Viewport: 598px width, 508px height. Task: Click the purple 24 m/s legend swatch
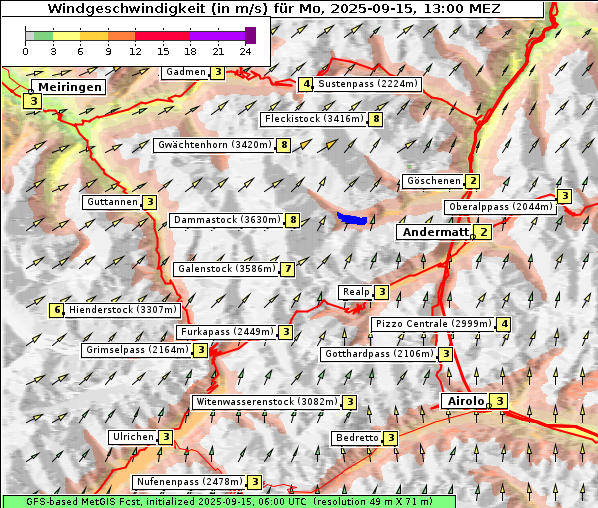pyautogui.click(x=251, y=35)
